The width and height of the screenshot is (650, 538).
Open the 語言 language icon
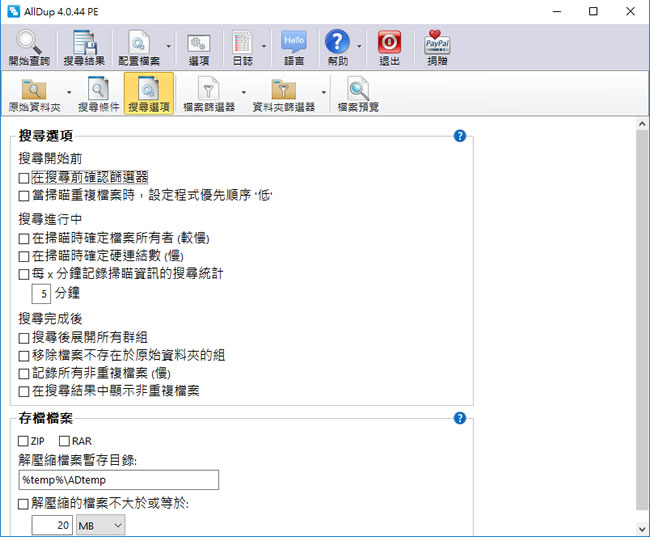[294, 48]
